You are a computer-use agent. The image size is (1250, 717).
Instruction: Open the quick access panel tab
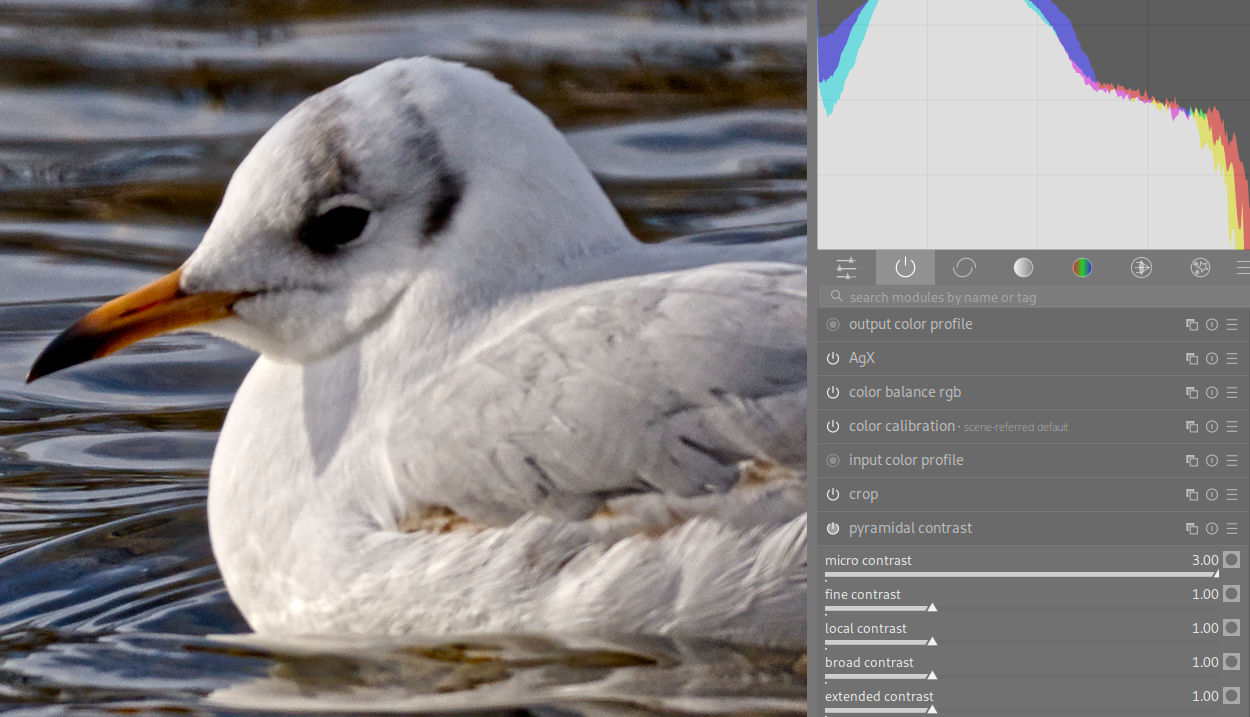pyautogui.click(x=846, y=268)
